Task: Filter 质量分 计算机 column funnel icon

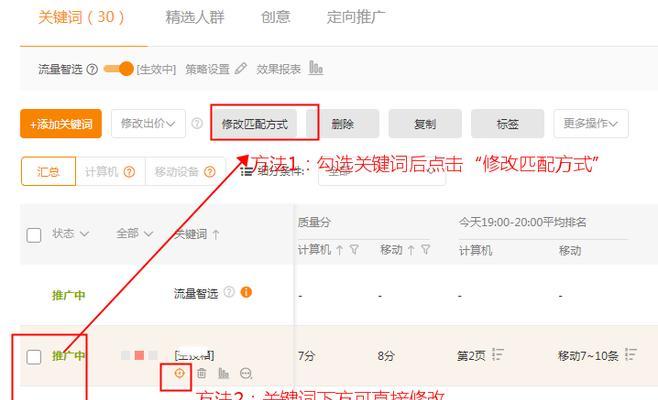Action: tap(354, 250)
